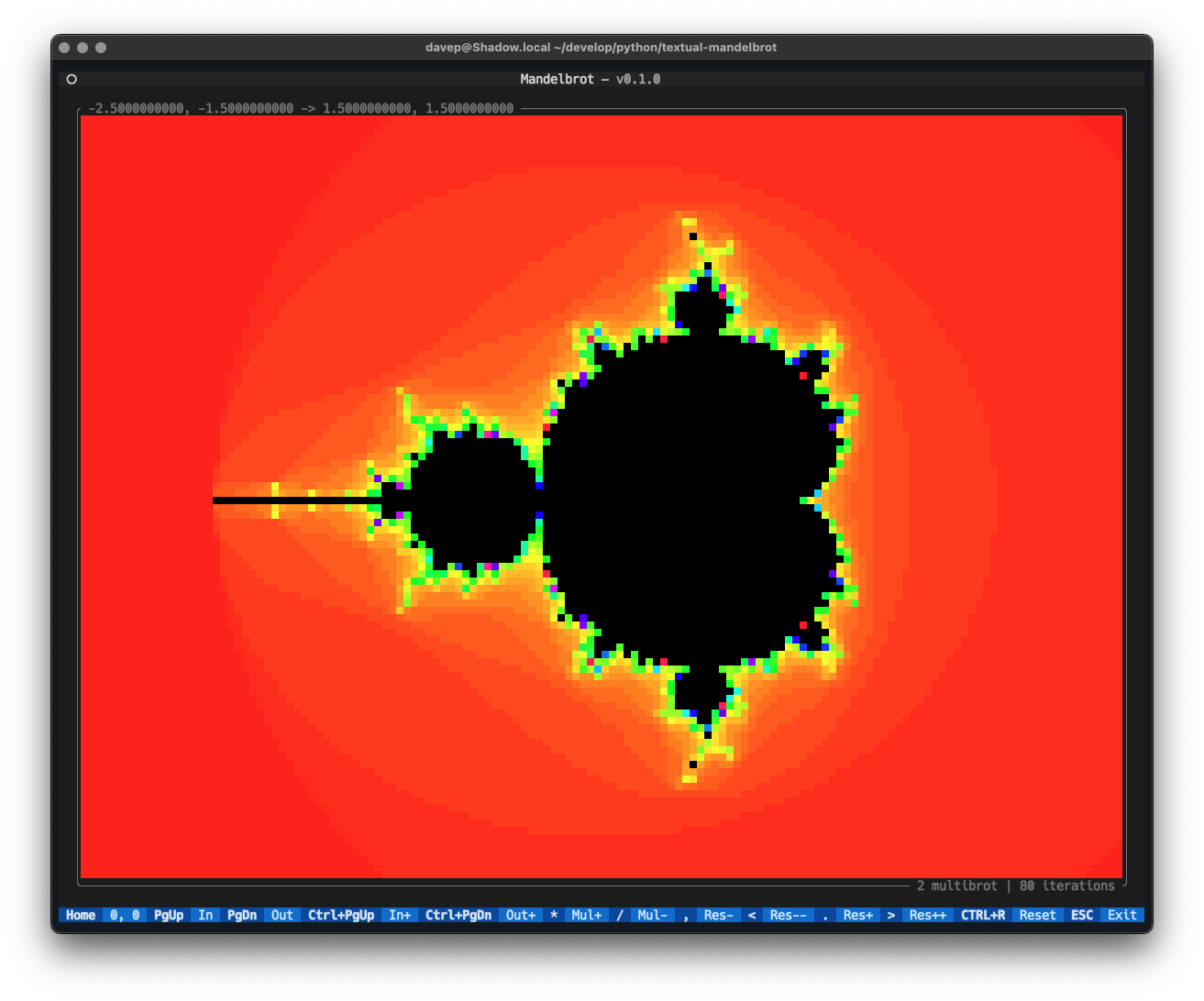Zoom out using the PgDn "Out" footer action
Screen dimensions: 1204x1001
click(x=281, y=915)
